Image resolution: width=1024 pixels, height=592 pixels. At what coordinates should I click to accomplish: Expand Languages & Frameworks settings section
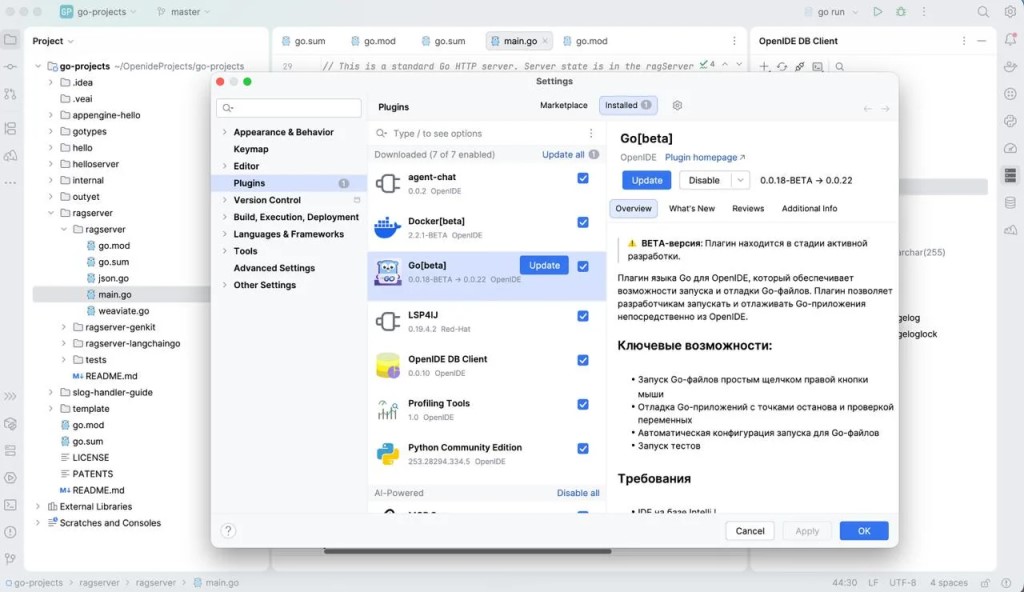(225, 234)
